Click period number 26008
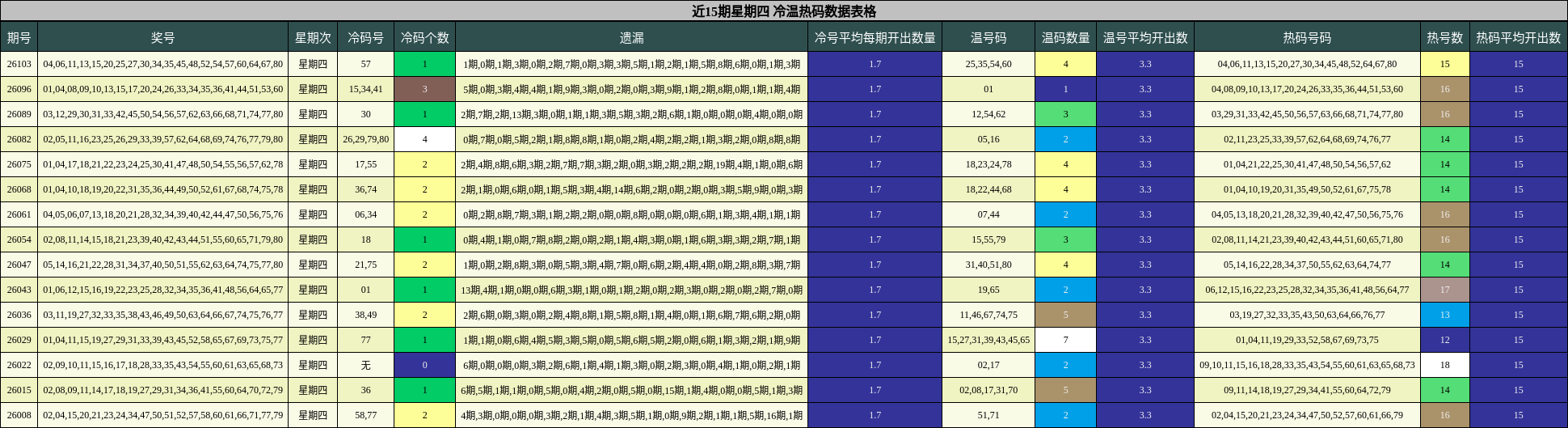This screenshot has height=428, width=1568. (19, 415)
